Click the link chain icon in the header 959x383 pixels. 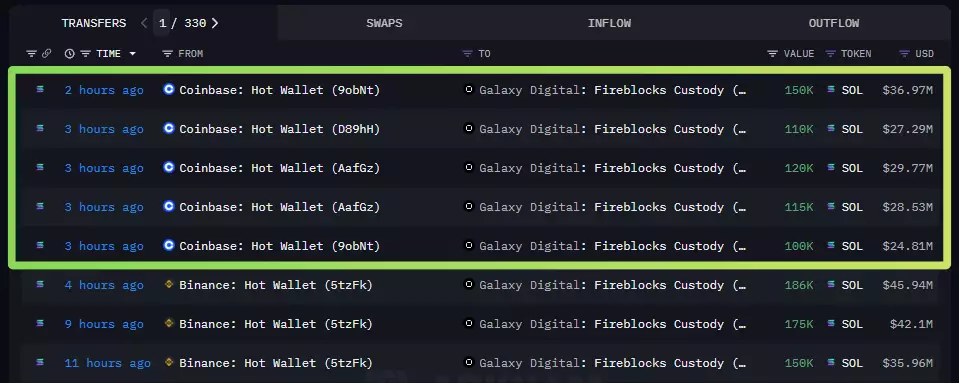tap(46, 54)
